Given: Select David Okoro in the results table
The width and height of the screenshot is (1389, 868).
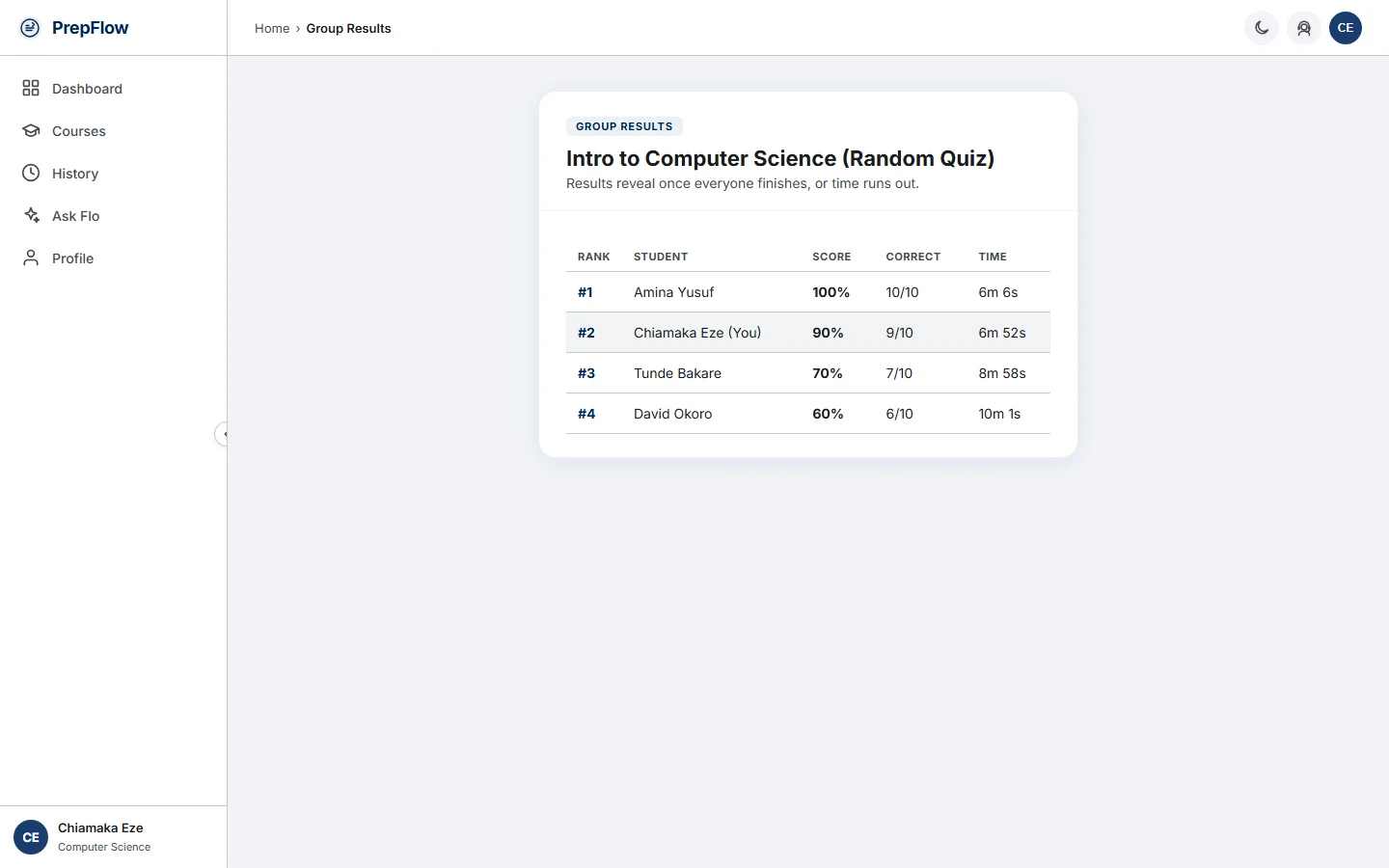Looking at the screenshot, I should (673, 414).
